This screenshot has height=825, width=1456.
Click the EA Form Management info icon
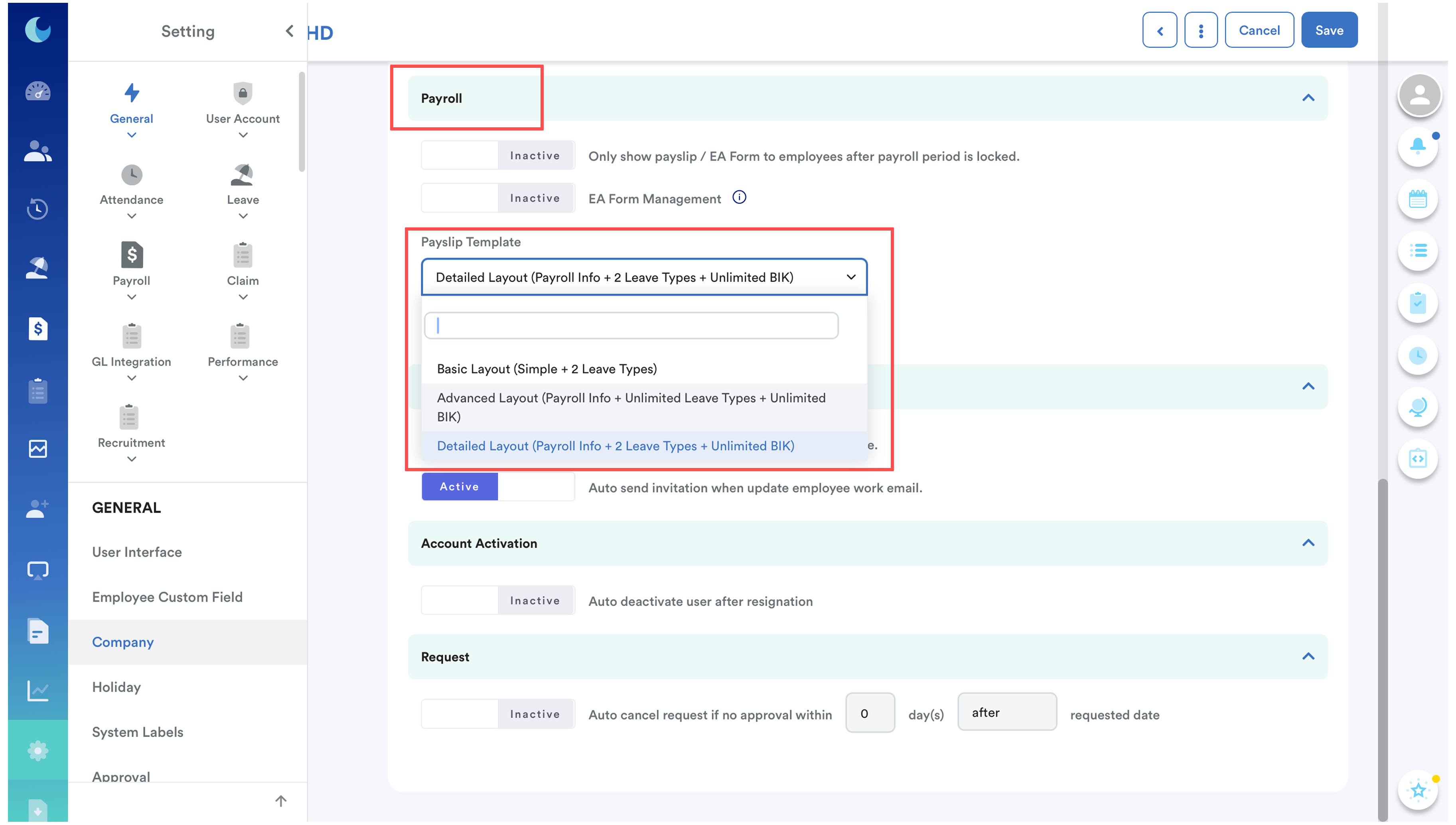[x=739, y=197]
